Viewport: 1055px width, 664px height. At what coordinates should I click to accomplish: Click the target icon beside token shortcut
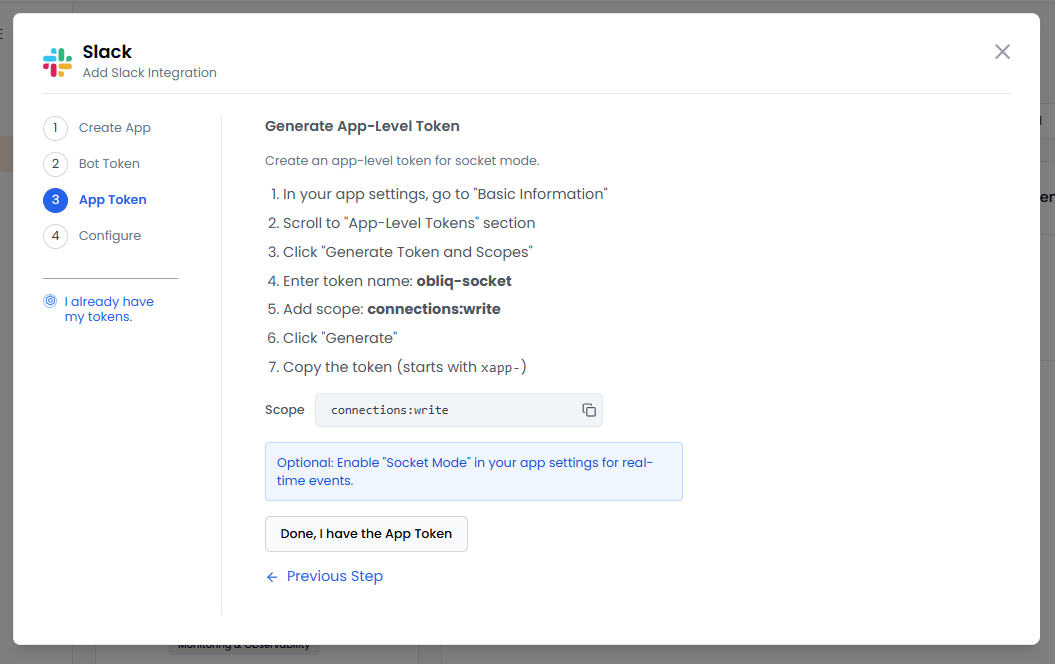pyautogui.click(x=50, y=301)
